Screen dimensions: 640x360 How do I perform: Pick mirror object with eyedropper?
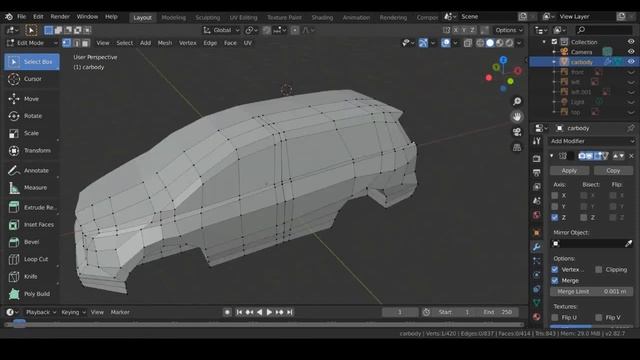tap(629, 244)
